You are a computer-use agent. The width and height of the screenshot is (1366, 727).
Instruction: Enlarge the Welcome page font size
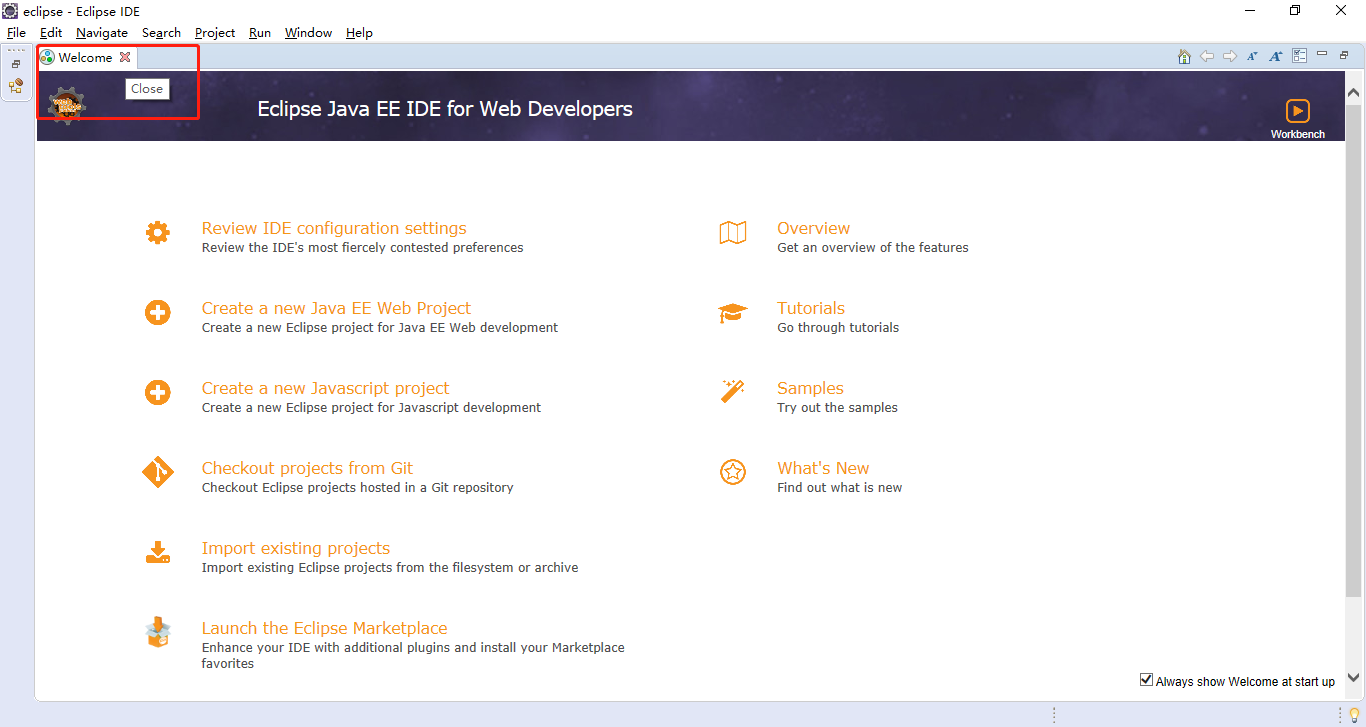[1276, 56]
